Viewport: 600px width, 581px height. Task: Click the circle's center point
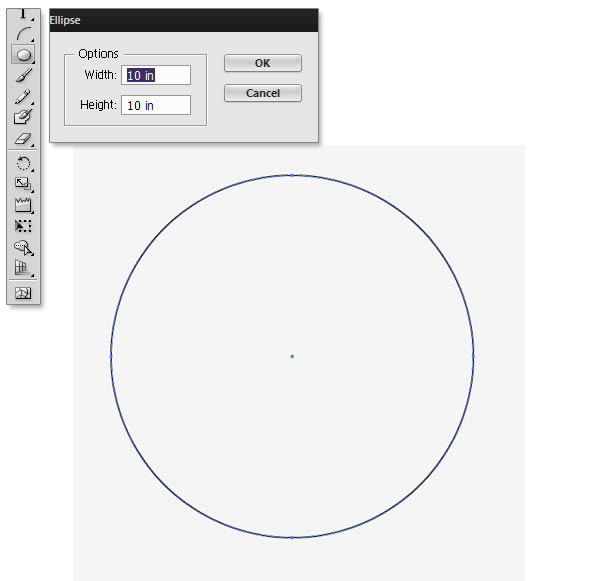pyautogui.click(x=292, y=356)
